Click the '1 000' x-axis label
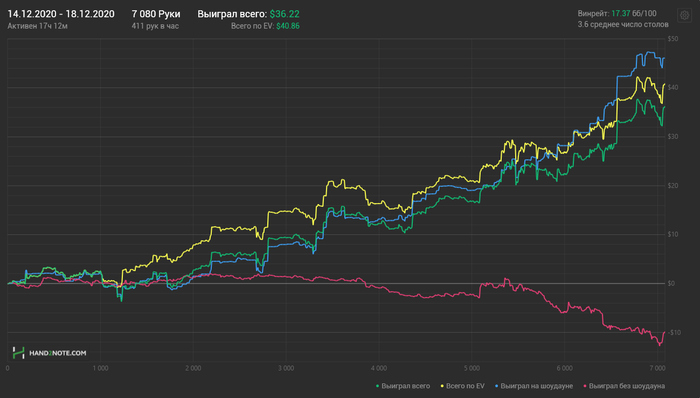The image size is (700, 398). [100, 368]
